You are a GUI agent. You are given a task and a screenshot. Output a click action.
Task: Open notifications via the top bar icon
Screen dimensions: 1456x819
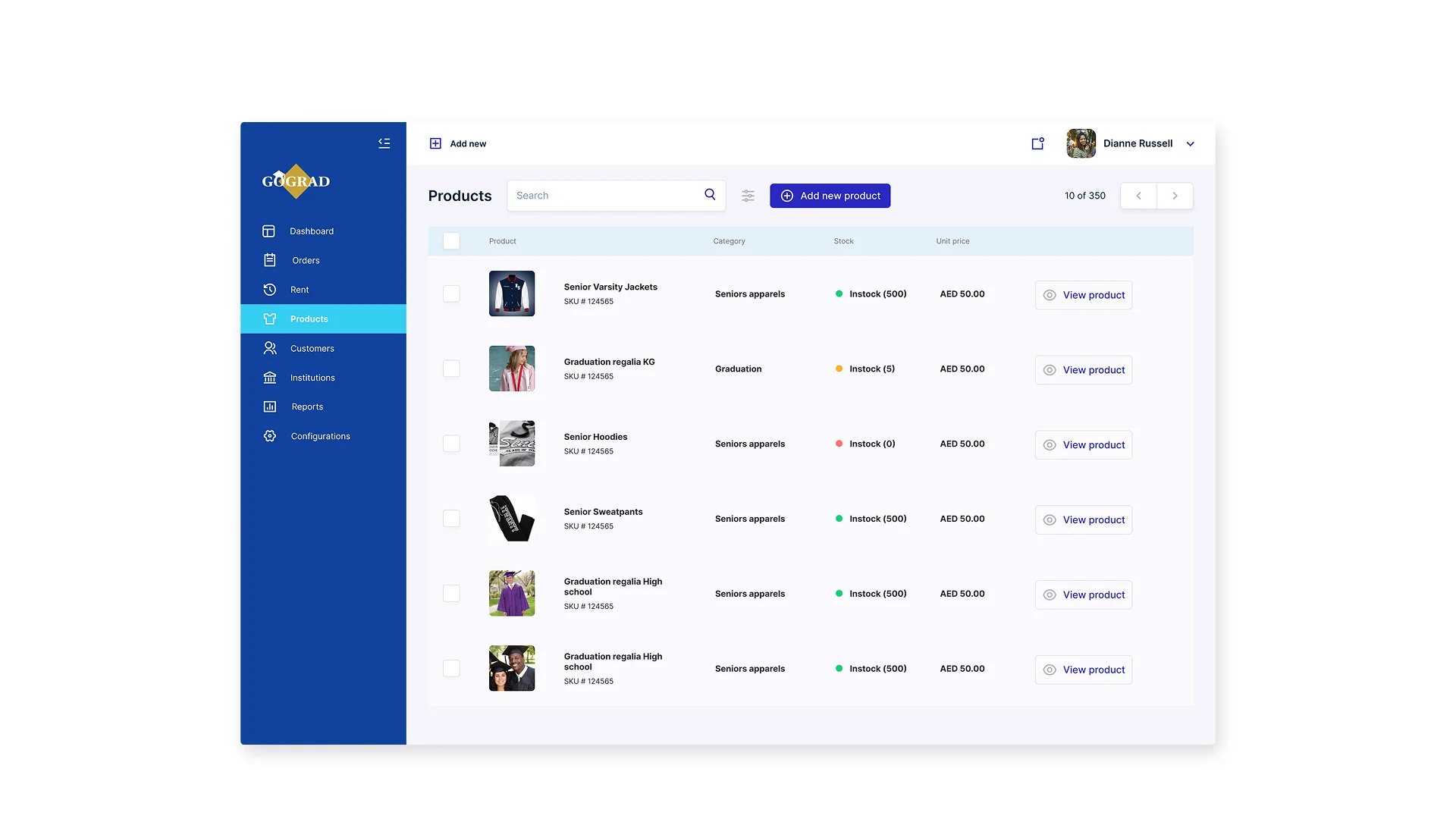[x=1037, y=143]
